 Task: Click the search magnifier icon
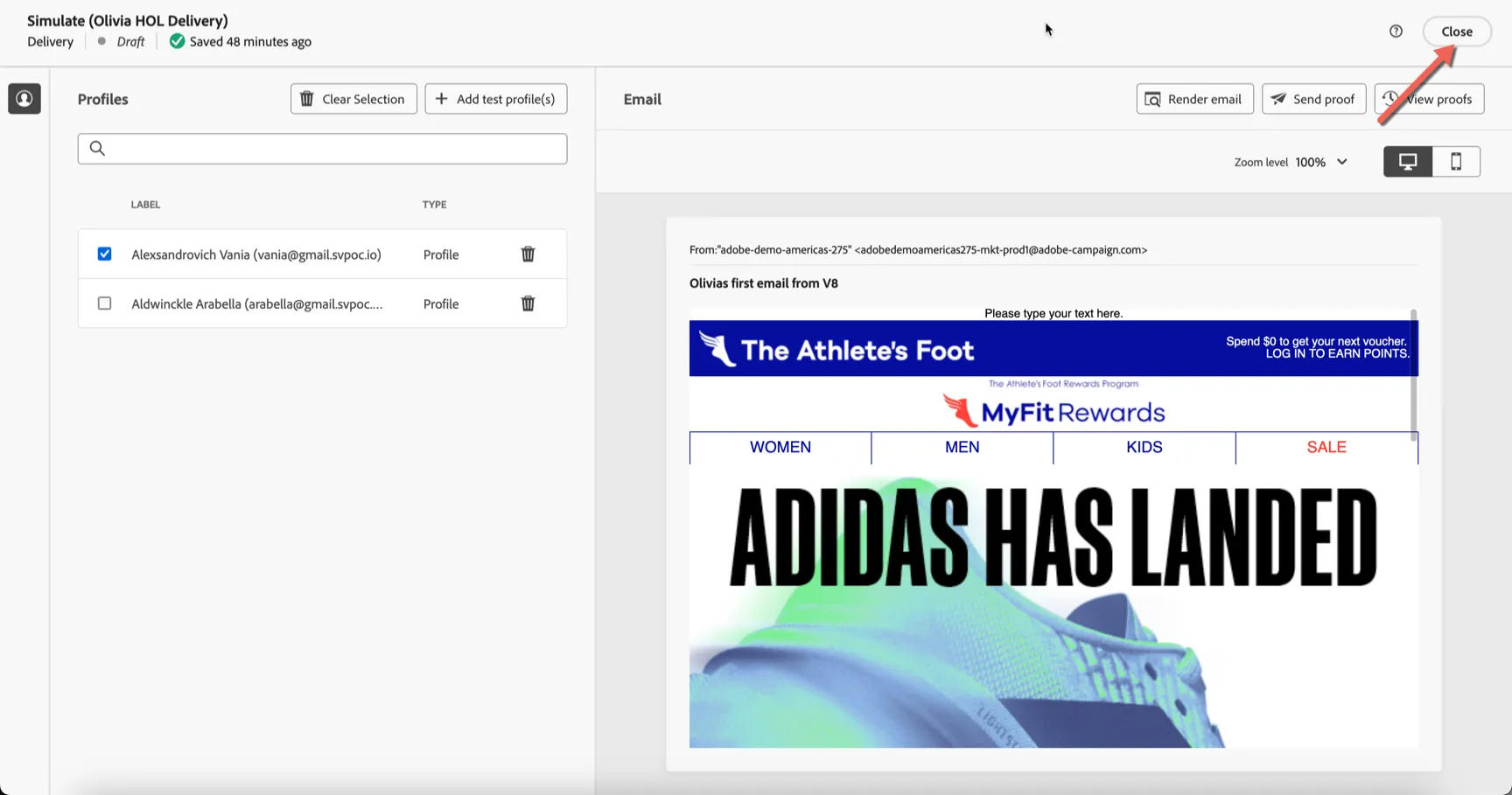(x=97, y=149)
